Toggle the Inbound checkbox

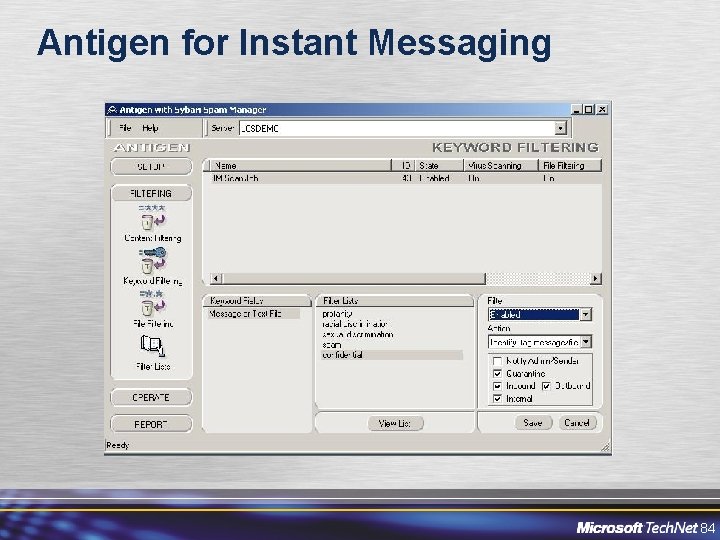click(497, 386)
